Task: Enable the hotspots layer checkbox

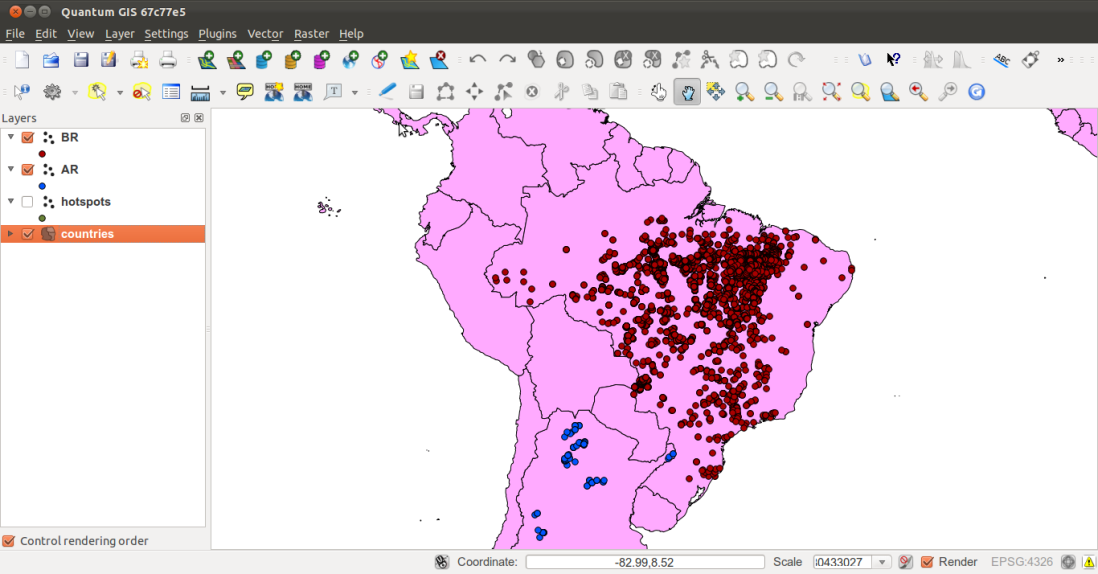Action: (x=28, y=202)
